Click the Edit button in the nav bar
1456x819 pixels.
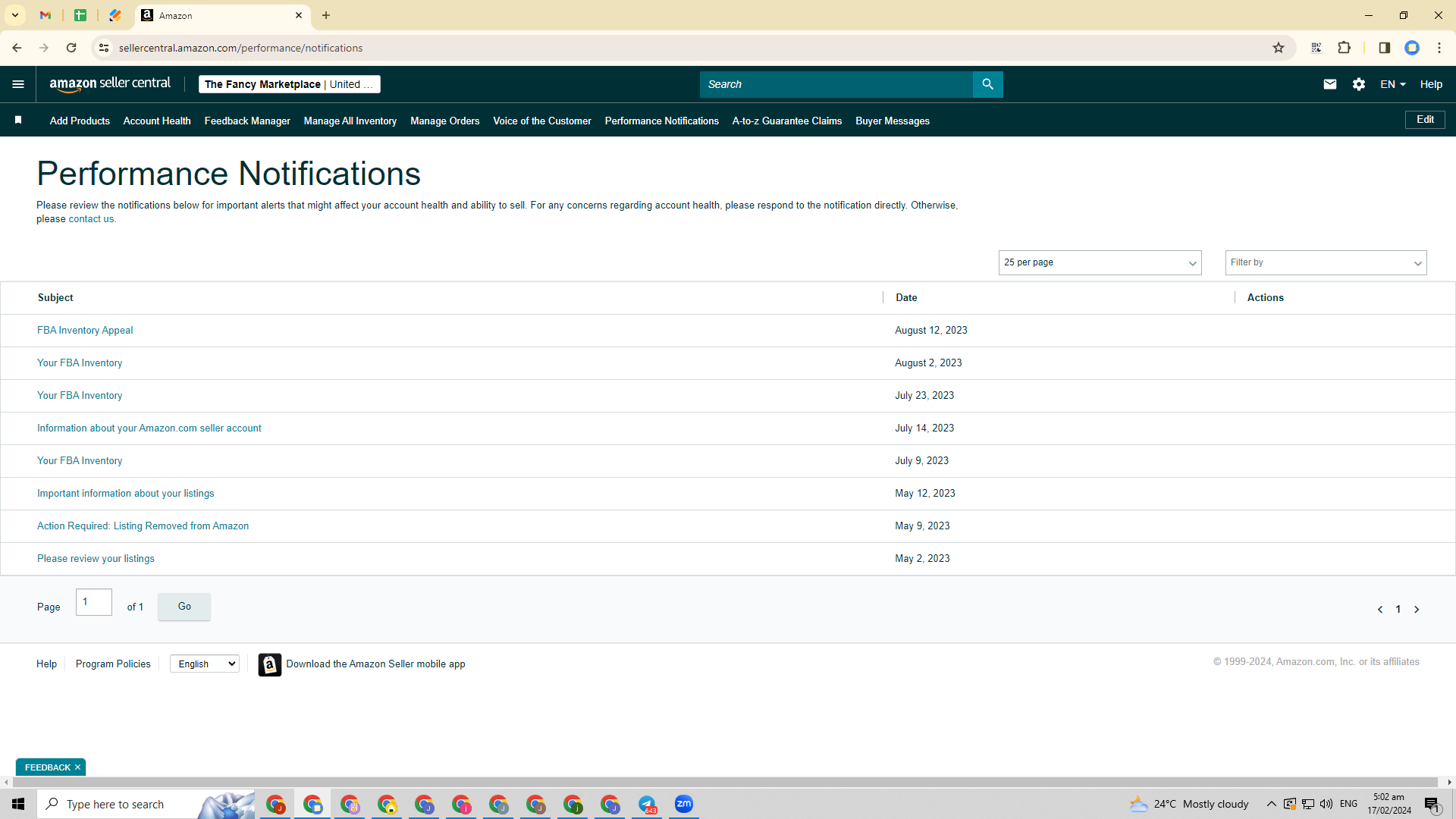click(x=1425, y=120)
